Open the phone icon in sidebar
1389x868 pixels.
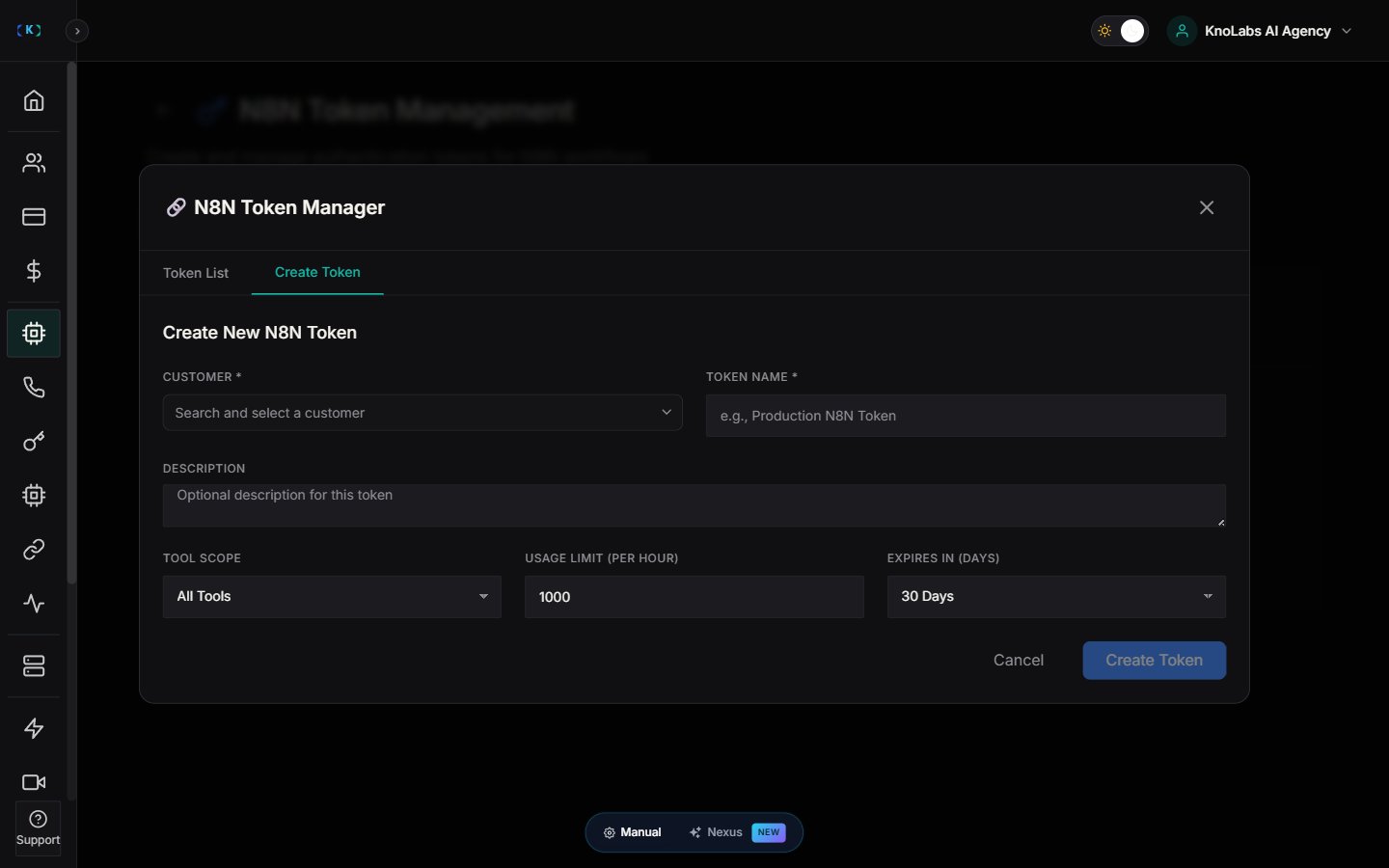click(34, 388)
